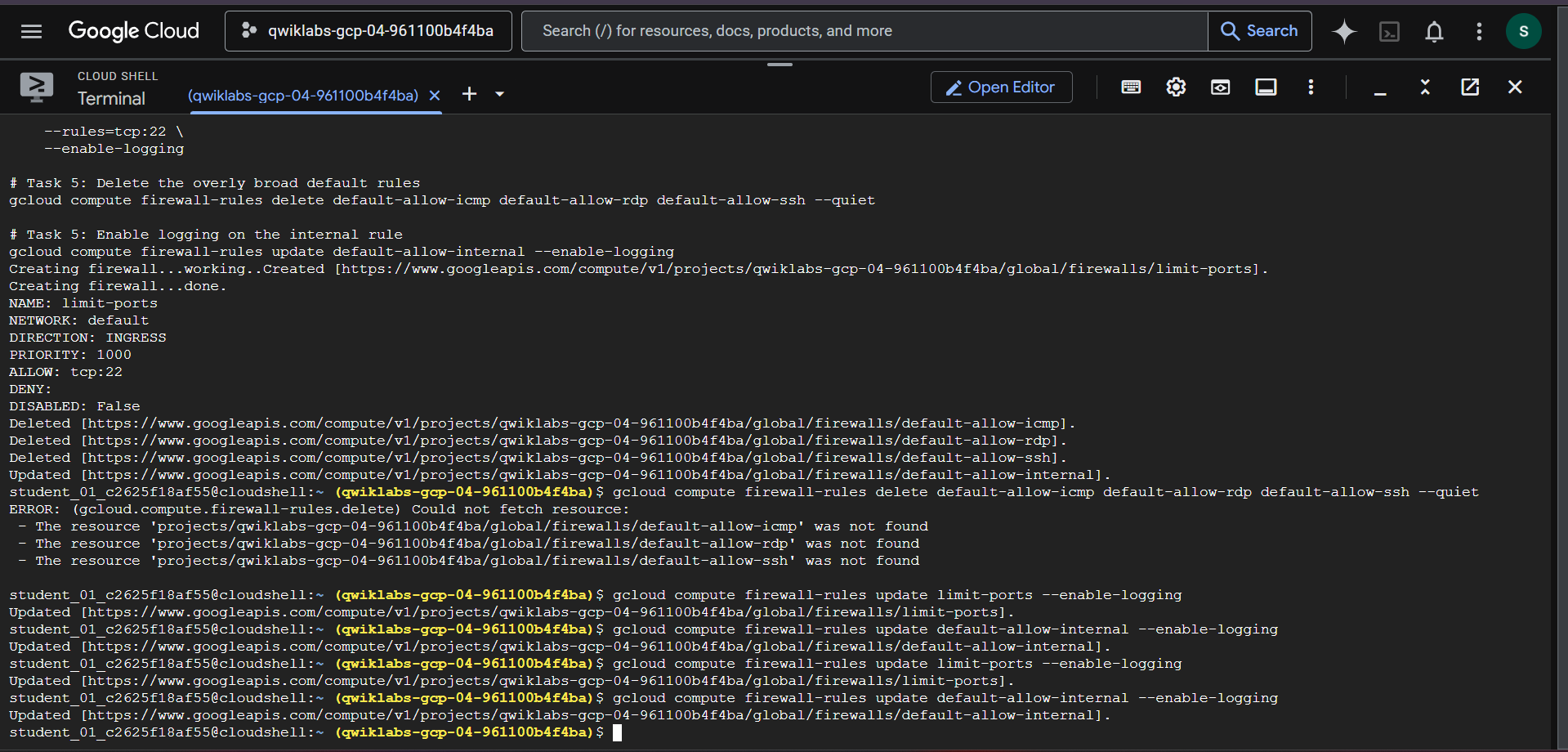Open the account avatar S

coord(1523,31)
